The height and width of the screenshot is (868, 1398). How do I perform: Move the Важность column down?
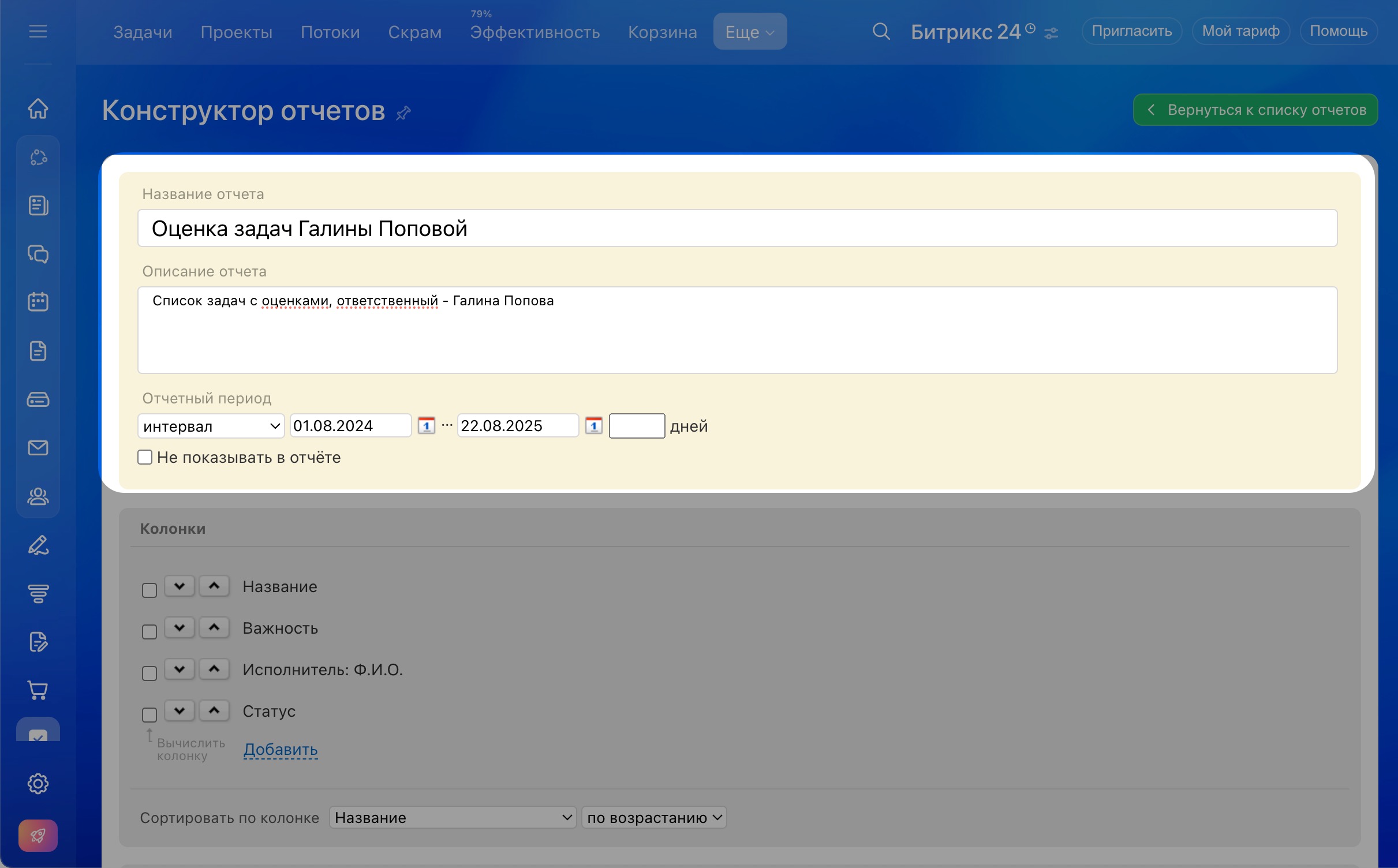[180, 628]
